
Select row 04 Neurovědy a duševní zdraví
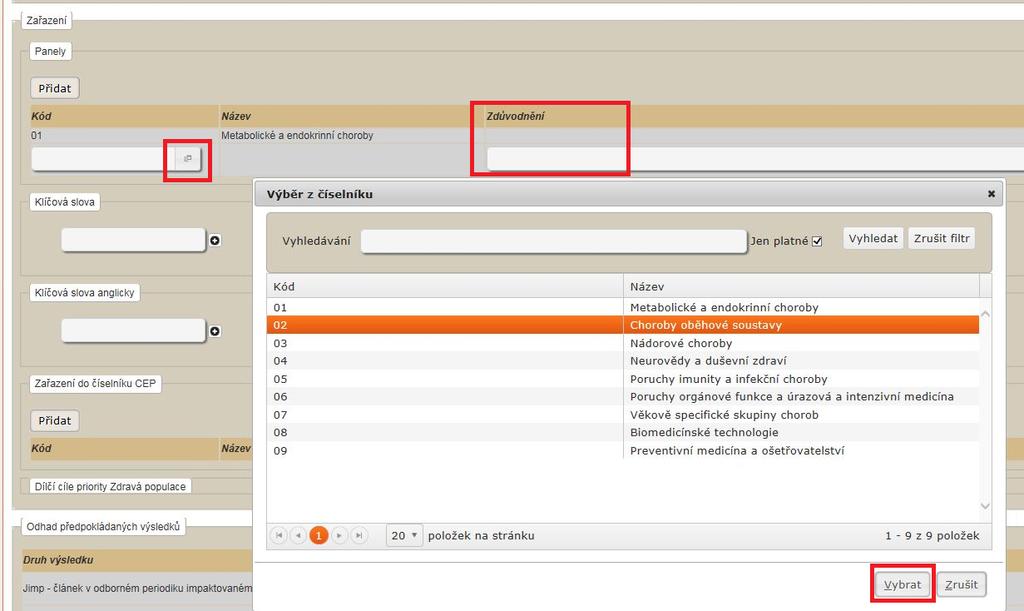point(623,361)
